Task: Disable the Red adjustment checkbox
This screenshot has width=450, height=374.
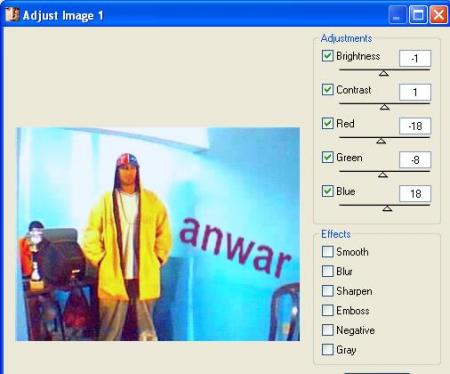Action: point(327,123)
